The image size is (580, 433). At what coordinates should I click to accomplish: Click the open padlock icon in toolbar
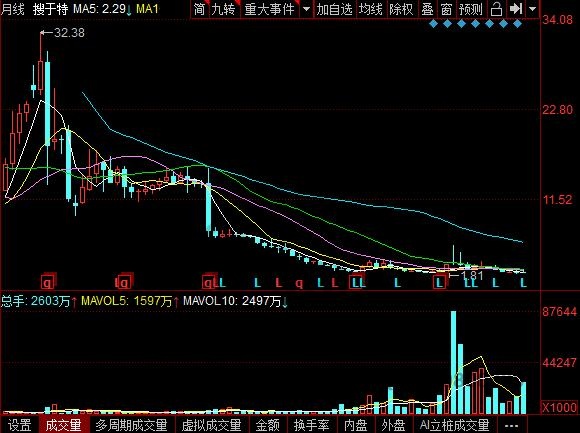tap(496, 9)
